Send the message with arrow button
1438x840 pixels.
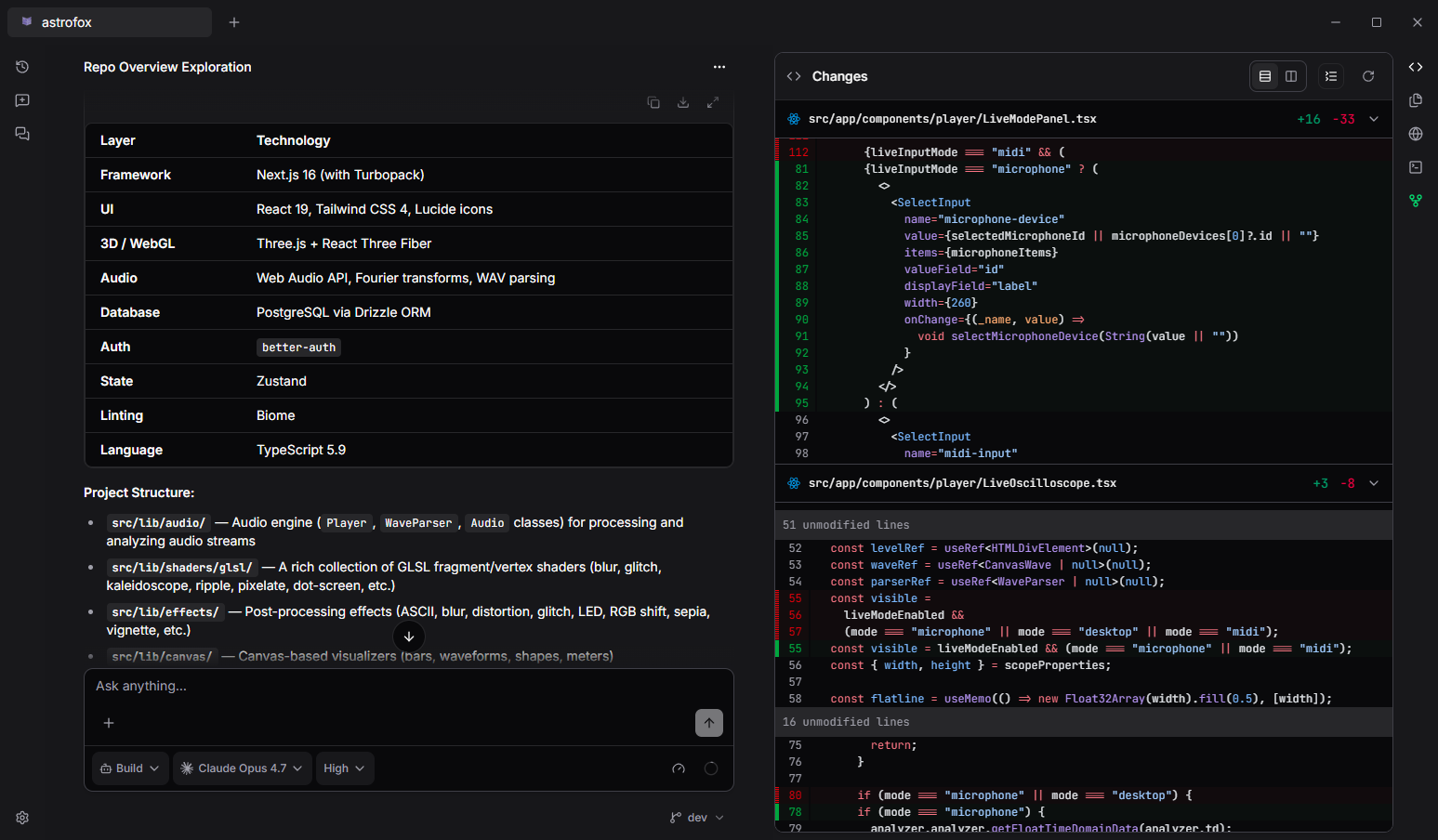tap(709, 723)
